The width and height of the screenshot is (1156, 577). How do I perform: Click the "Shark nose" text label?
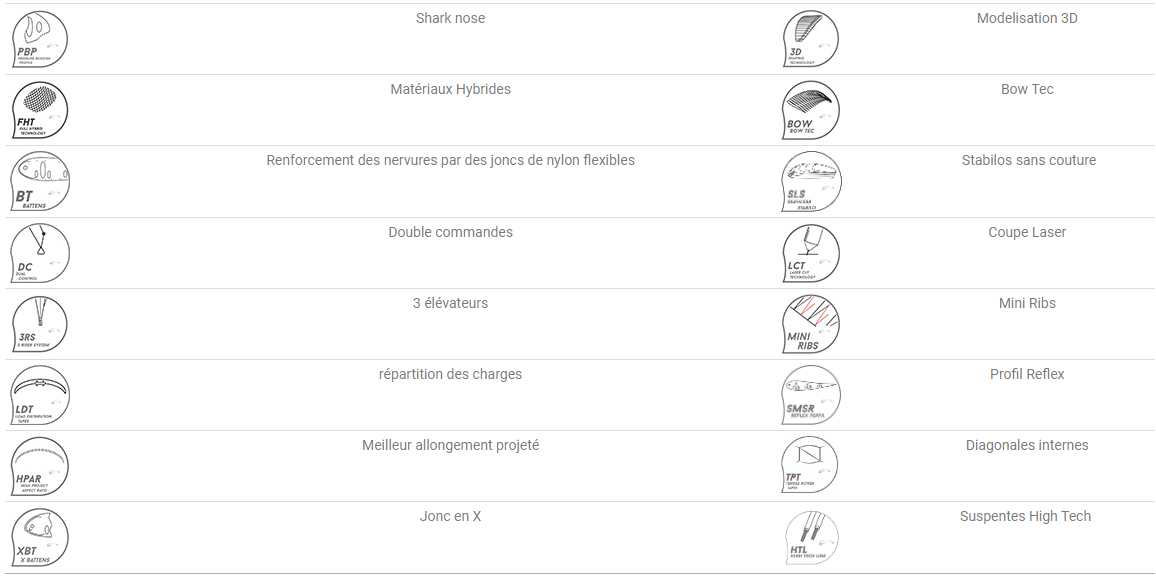click(x=450, y=18)
